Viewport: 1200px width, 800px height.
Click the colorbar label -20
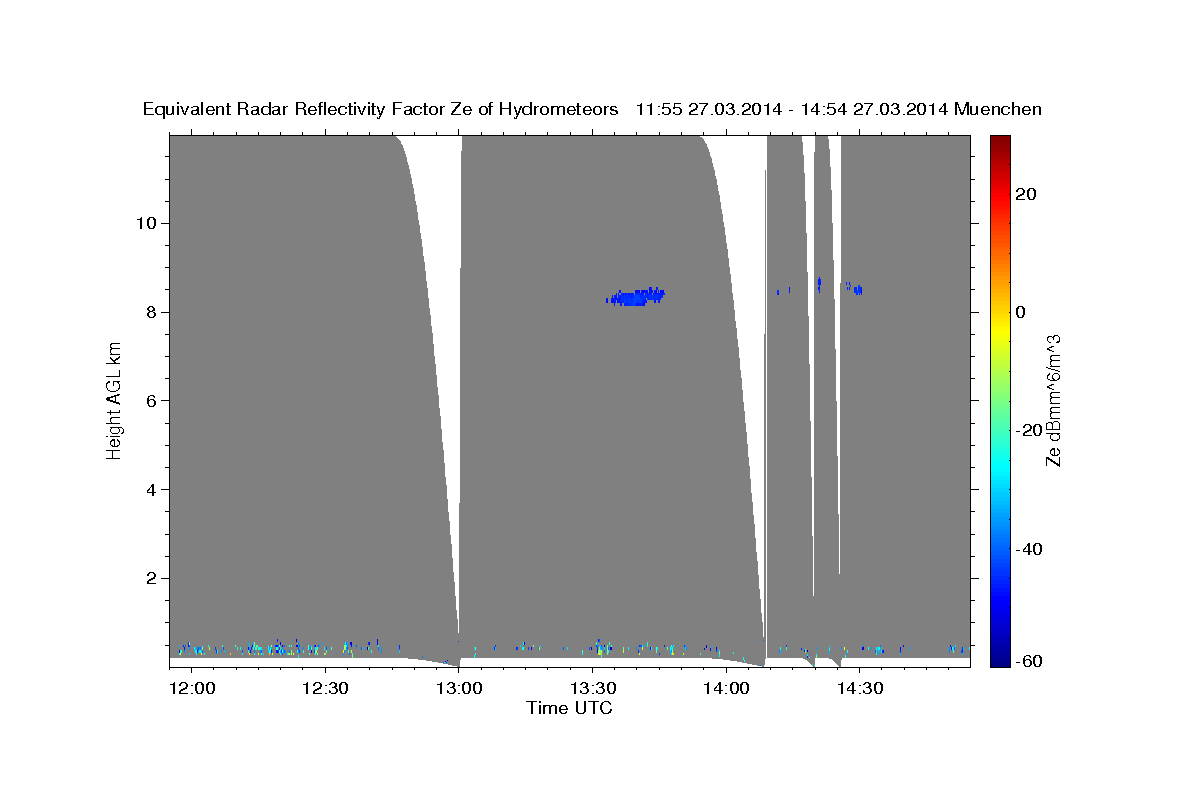coord(1028,430)
